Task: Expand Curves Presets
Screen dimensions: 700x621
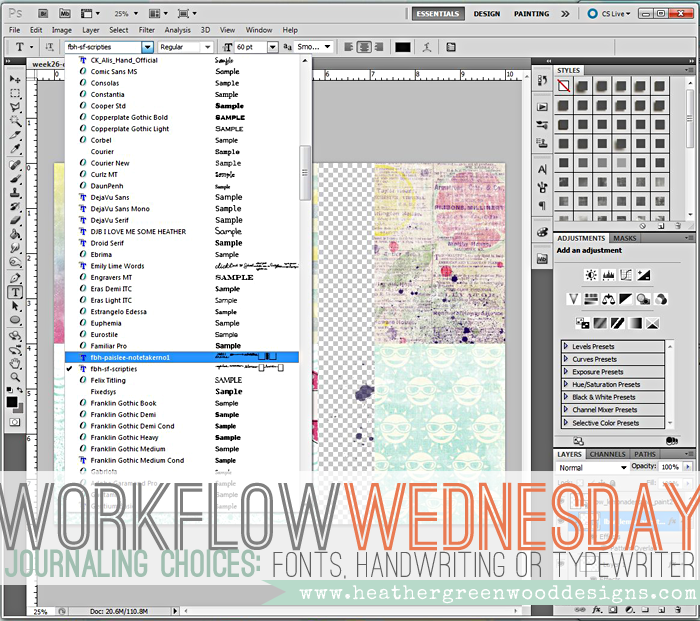Action: click(566, 358)
